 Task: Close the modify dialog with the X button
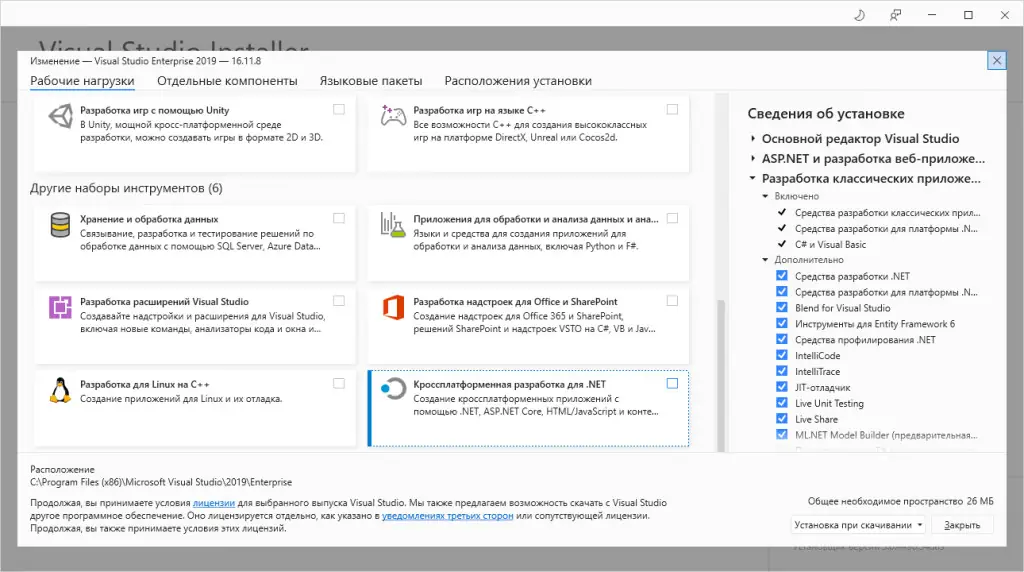(x=997, y=61)
